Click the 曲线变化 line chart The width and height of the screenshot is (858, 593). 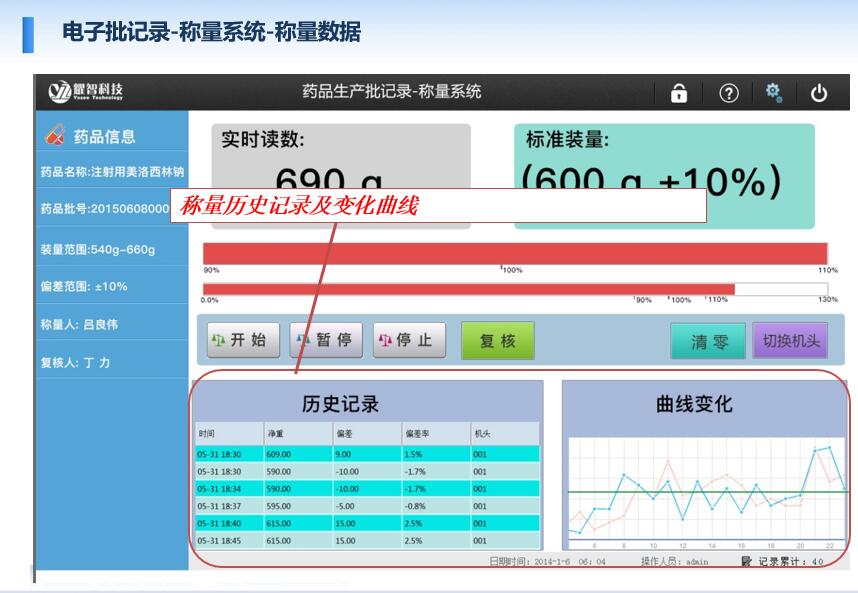[x=706, y=491]
